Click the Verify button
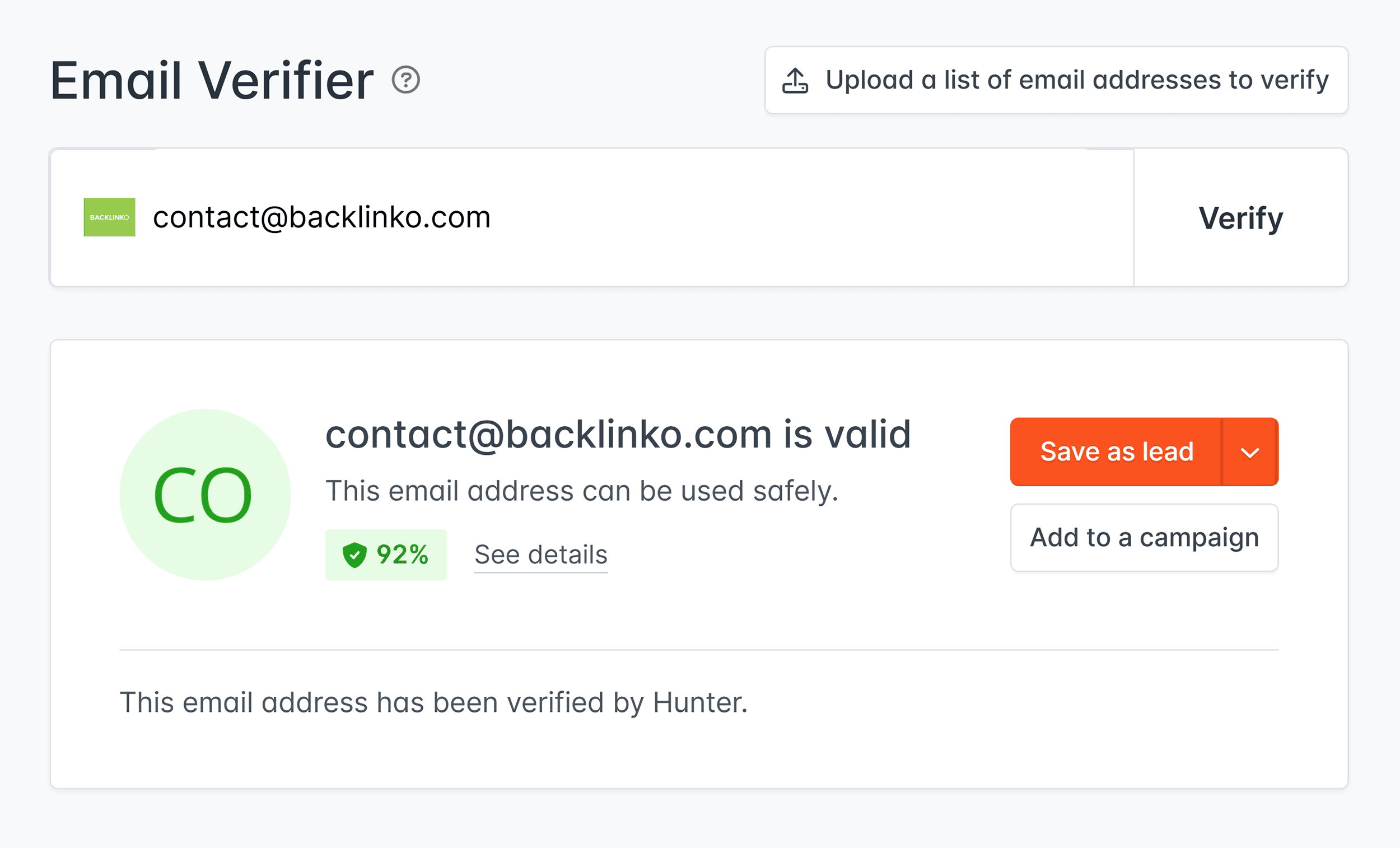1400x848 pixels. pos(1240,217)
